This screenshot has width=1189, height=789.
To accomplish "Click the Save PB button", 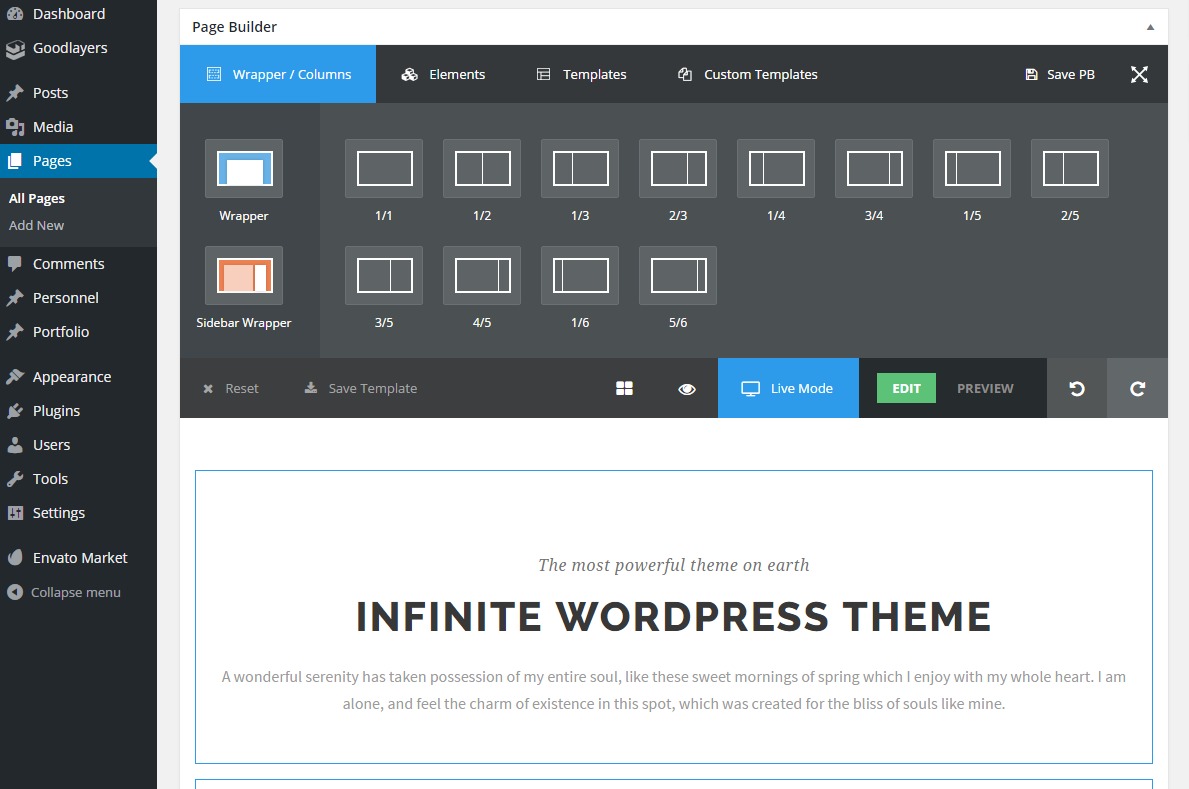I will click(1060, 74).
